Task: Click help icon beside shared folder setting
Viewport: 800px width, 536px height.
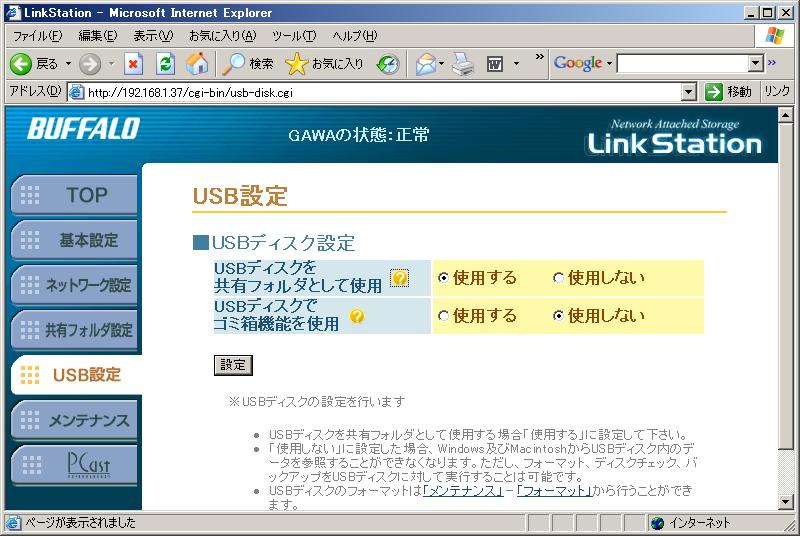Action: 399,279
